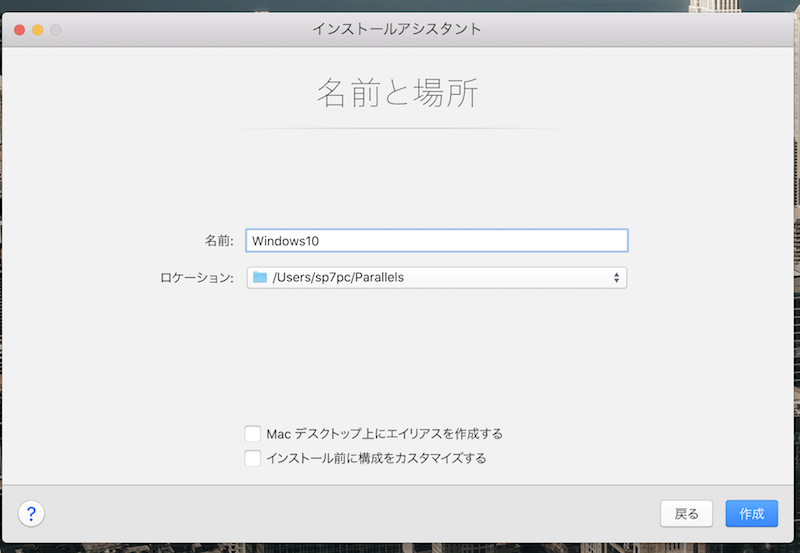800x553 pixels.
Task: Click the インストールアシスタント window title
Action: click(396, 29)
